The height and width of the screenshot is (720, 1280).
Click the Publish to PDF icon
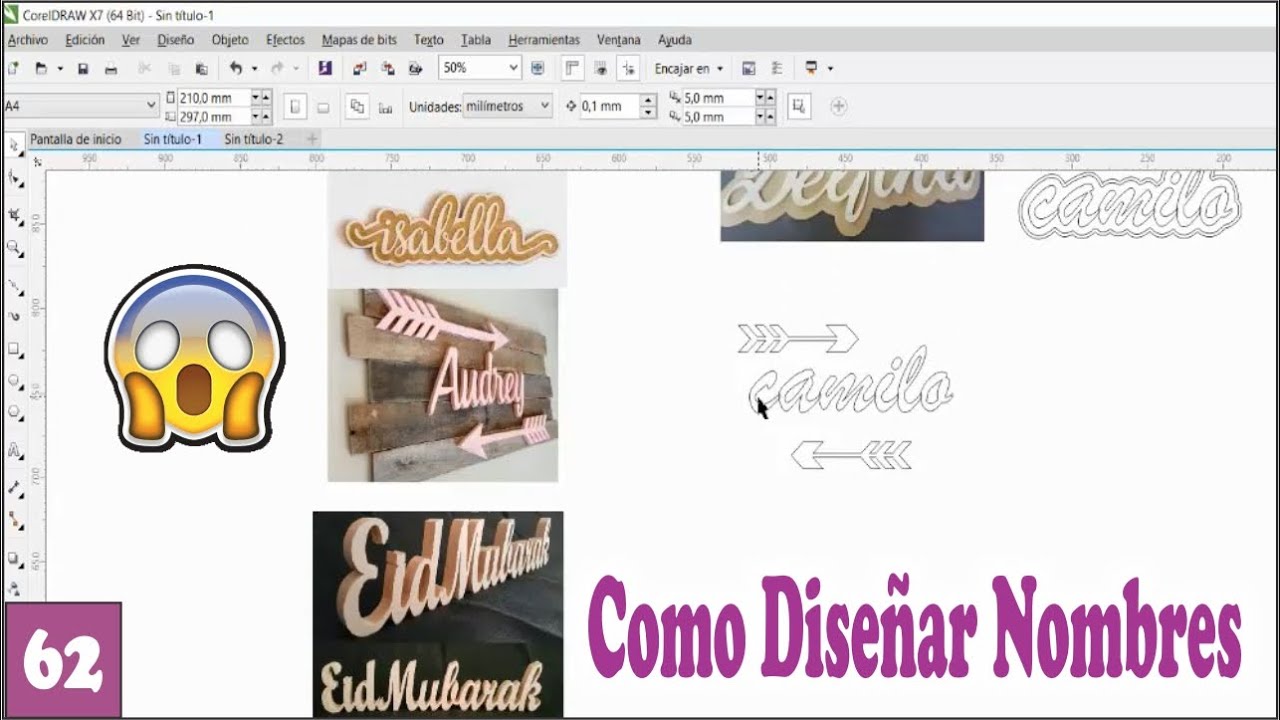coord(416,68)
